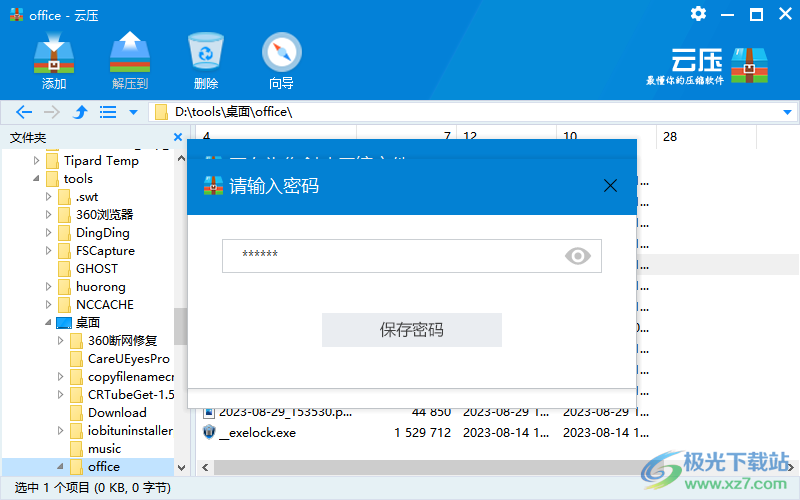The height and width of the screenshot is (500, 800).
Task: Click the 文件夹 panel header label
Action: (x=28, y=137)
